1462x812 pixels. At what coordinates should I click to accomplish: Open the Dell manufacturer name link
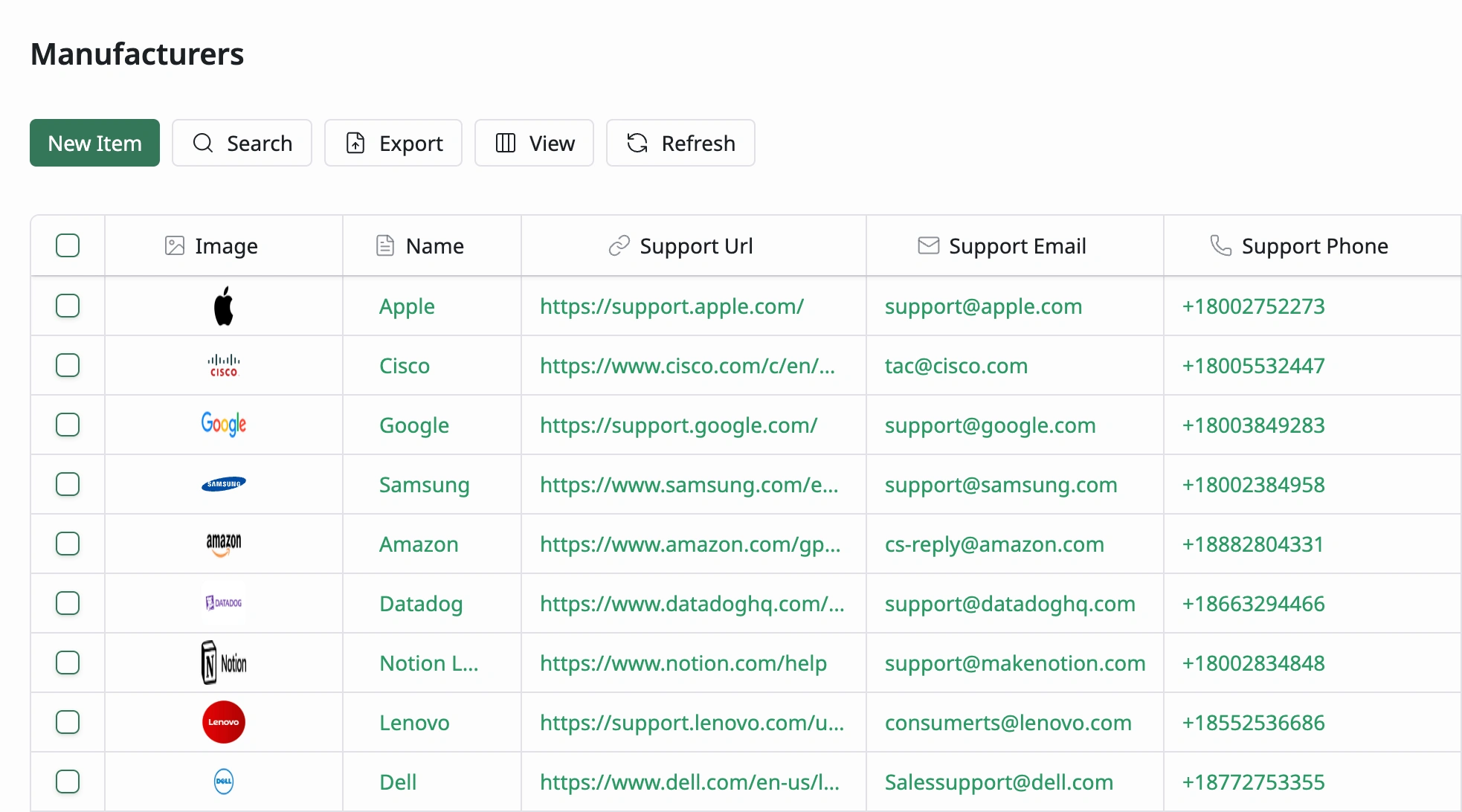click(398, 782)
